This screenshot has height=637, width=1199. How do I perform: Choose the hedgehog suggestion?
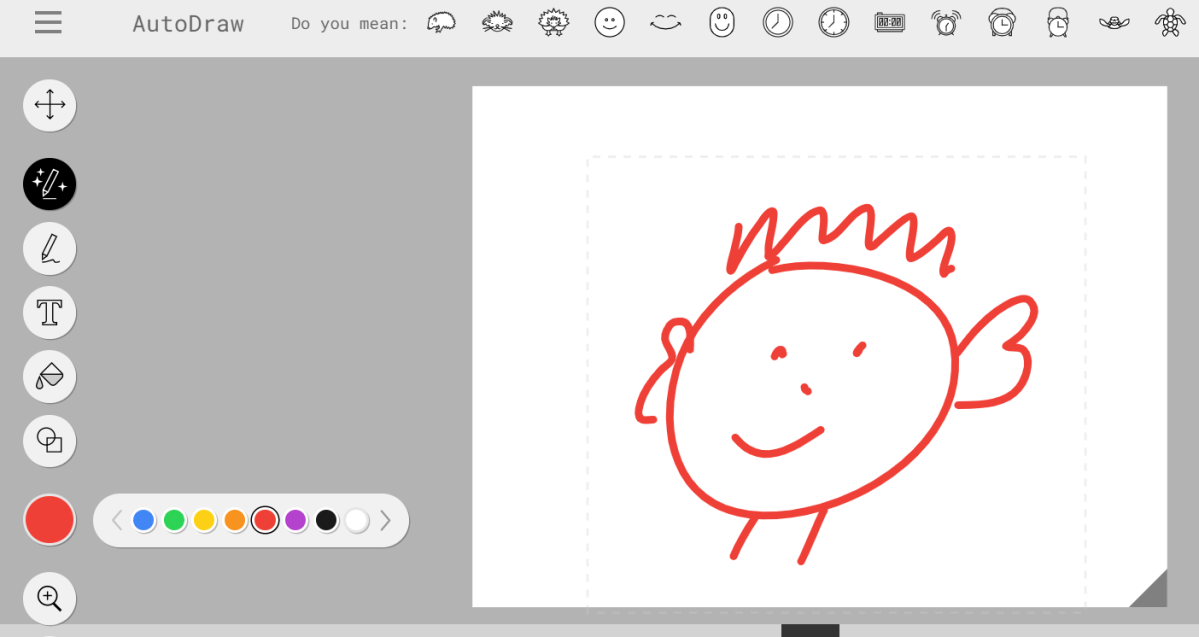(x=442, y=21)
